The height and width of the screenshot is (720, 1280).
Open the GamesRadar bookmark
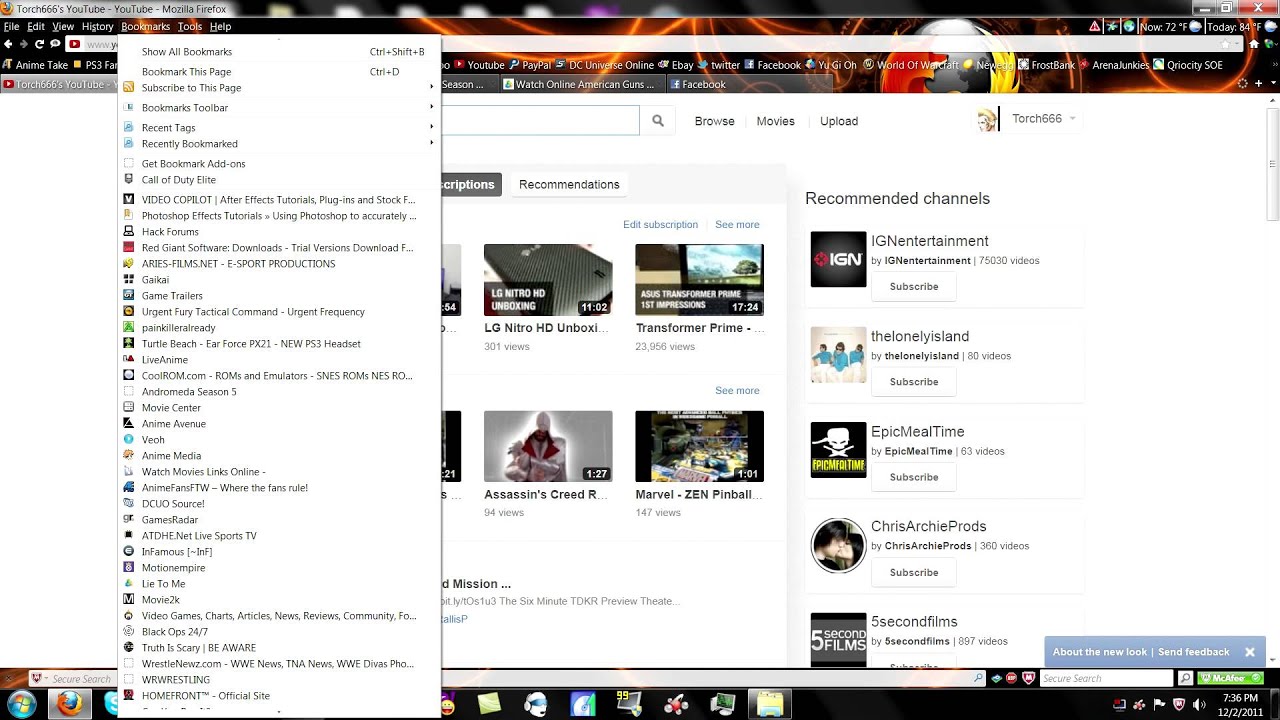(x=280, y=520)
